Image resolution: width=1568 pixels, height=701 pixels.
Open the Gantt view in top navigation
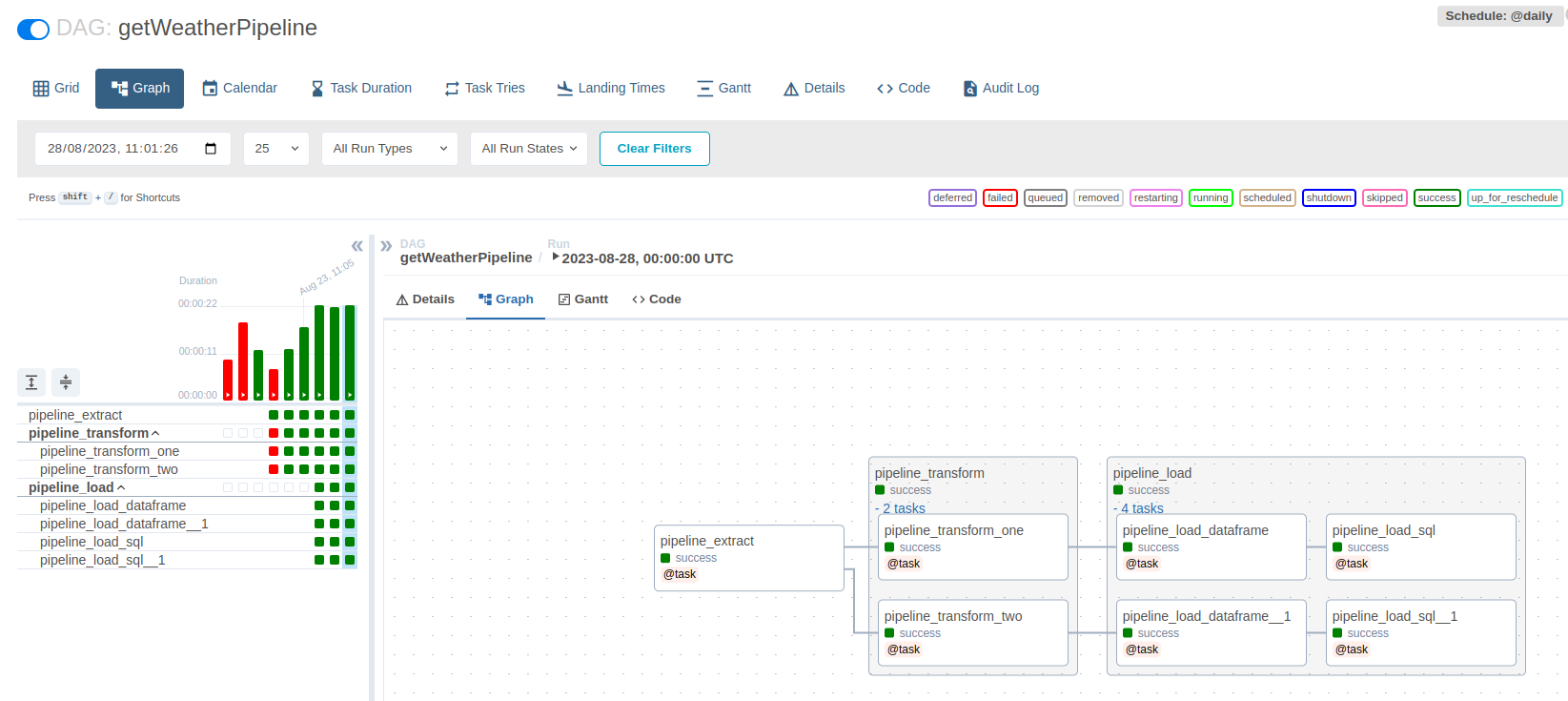(x=723, y=88)
